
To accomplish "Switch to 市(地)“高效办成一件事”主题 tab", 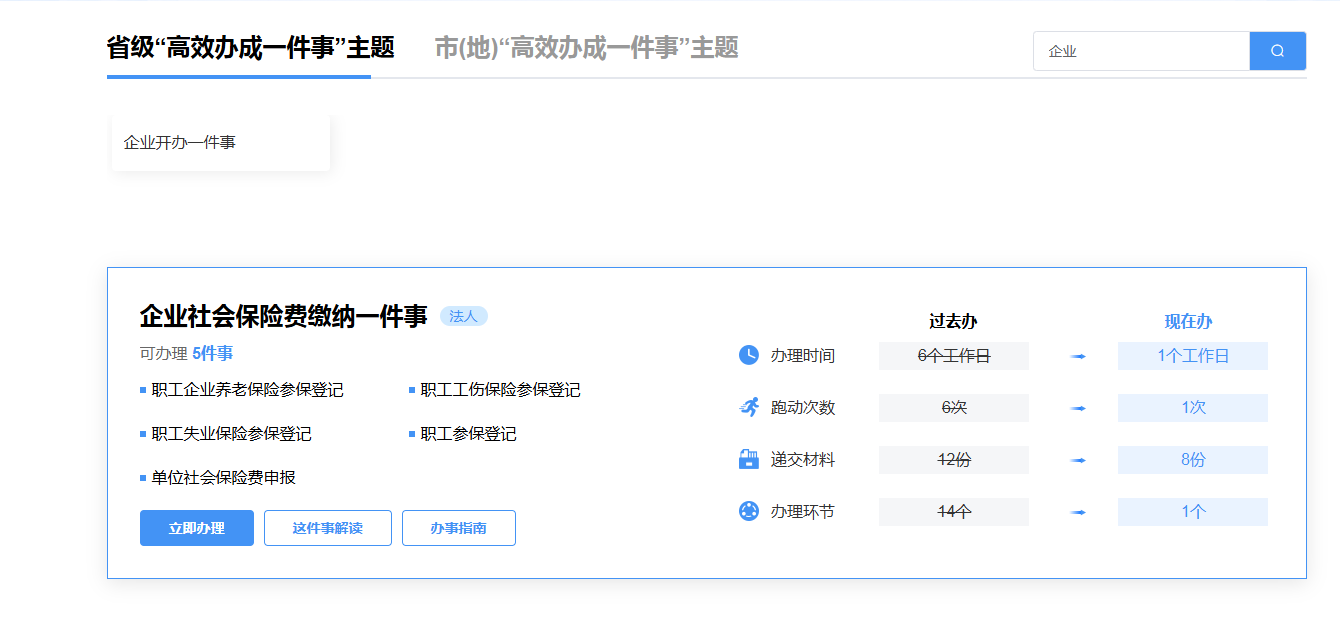I will pyautogui.click(x=586, y=48).
